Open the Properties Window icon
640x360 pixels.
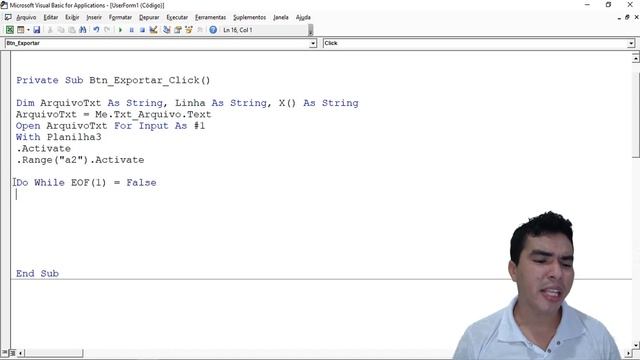[x=178, y=30]
